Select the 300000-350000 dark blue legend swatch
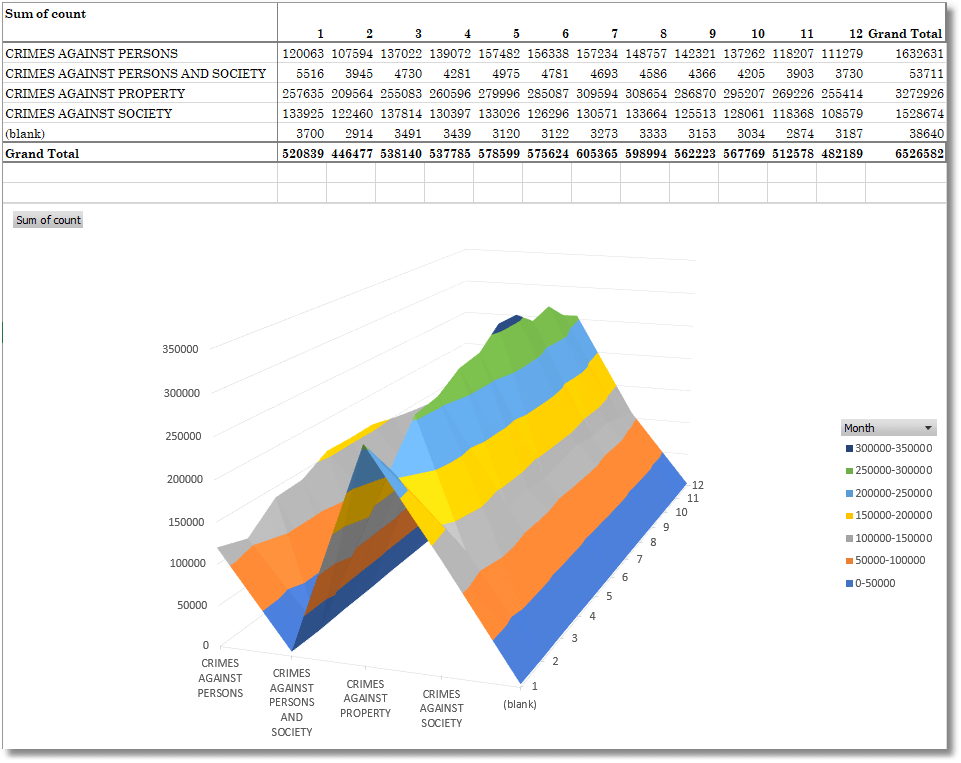 point(849,448)
